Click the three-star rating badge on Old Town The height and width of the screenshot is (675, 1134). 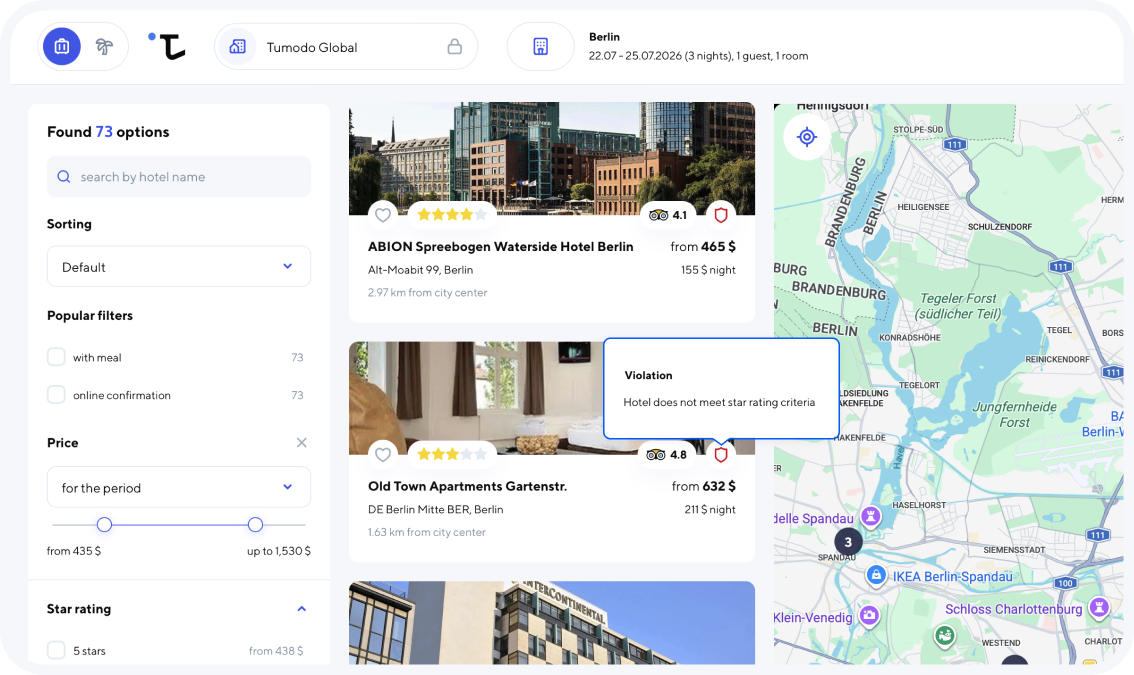tap(452, 454)
